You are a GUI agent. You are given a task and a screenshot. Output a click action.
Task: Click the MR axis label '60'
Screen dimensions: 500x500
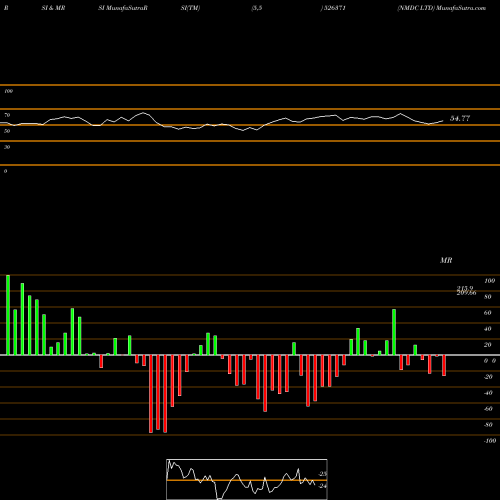click(488, 313)
